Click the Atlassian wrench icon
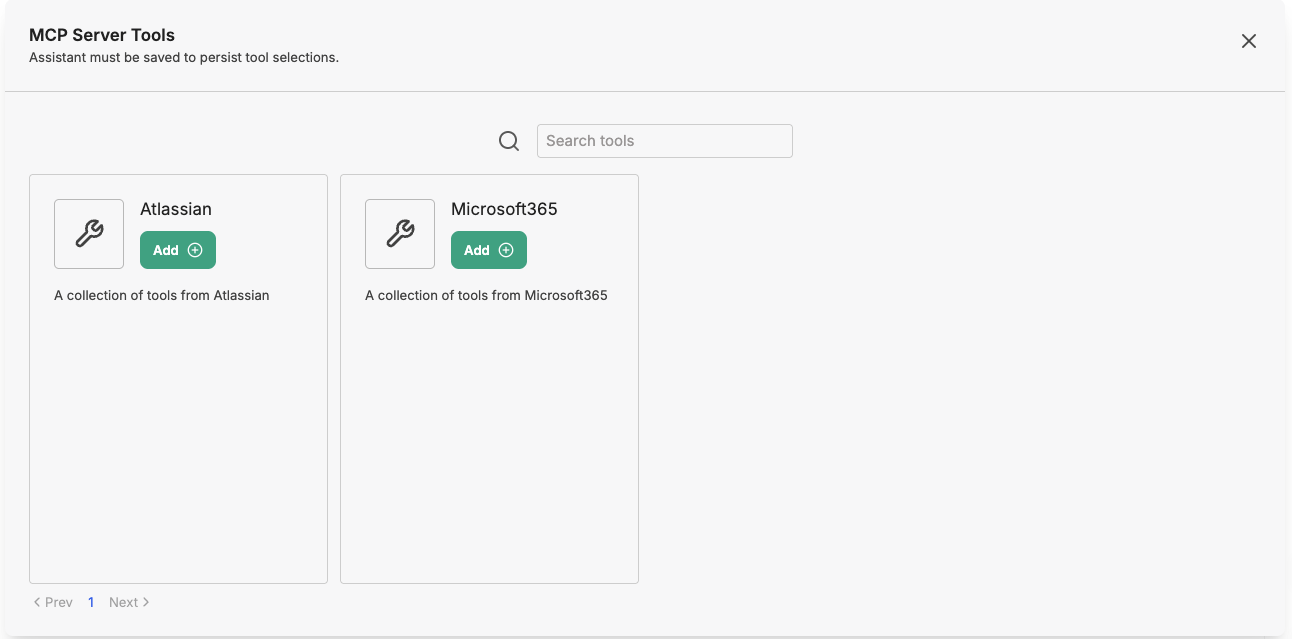 89,234
